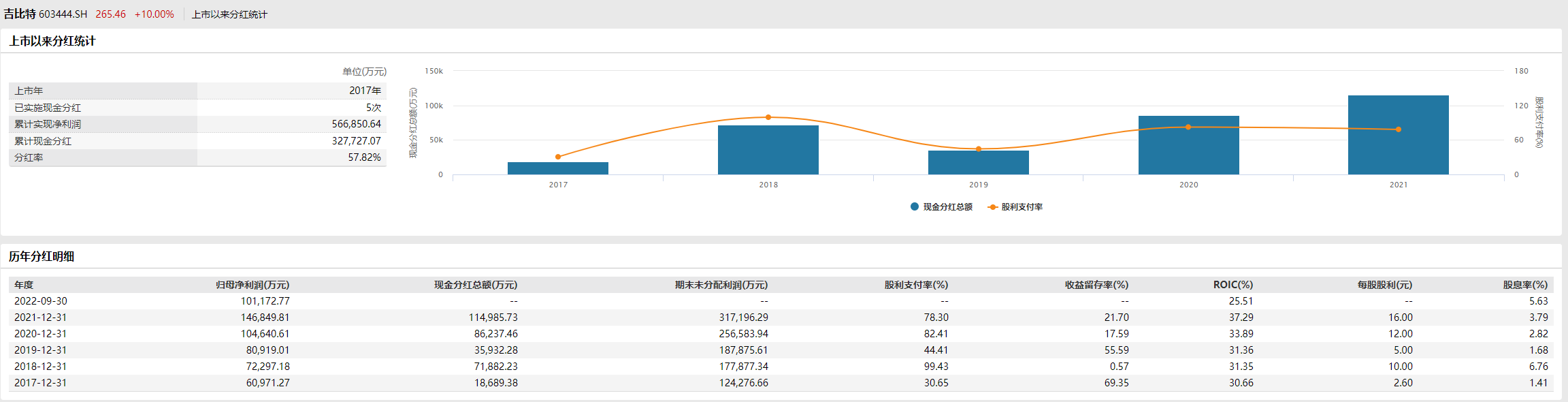1568x402 pixels.
Task: Click the 吉比特 603444.SH stock name
Action: pyautogui.click(x=46, y=14)
